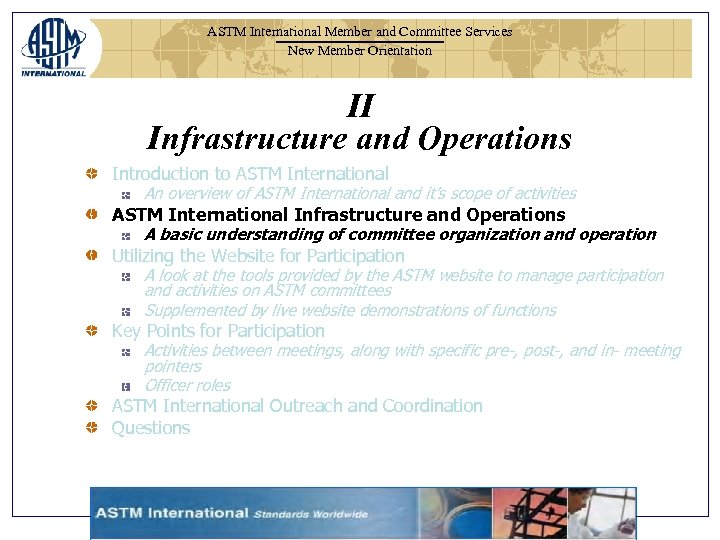Click bullet icon beside "ASTM International Infrastructure and Operations"
Image resolution: width=720 pixels, height=540 pixels.
92,214
